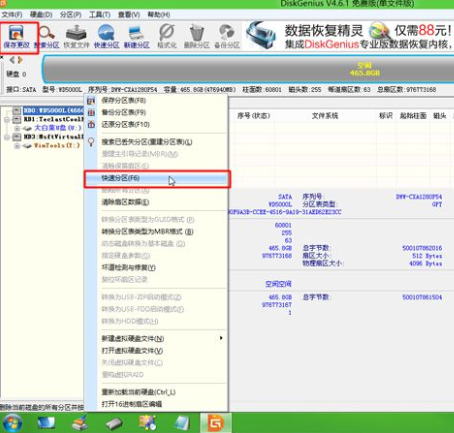Select the 465.8GB free space disk bar
Screen dimensions: 454x433
click(248, 69)
